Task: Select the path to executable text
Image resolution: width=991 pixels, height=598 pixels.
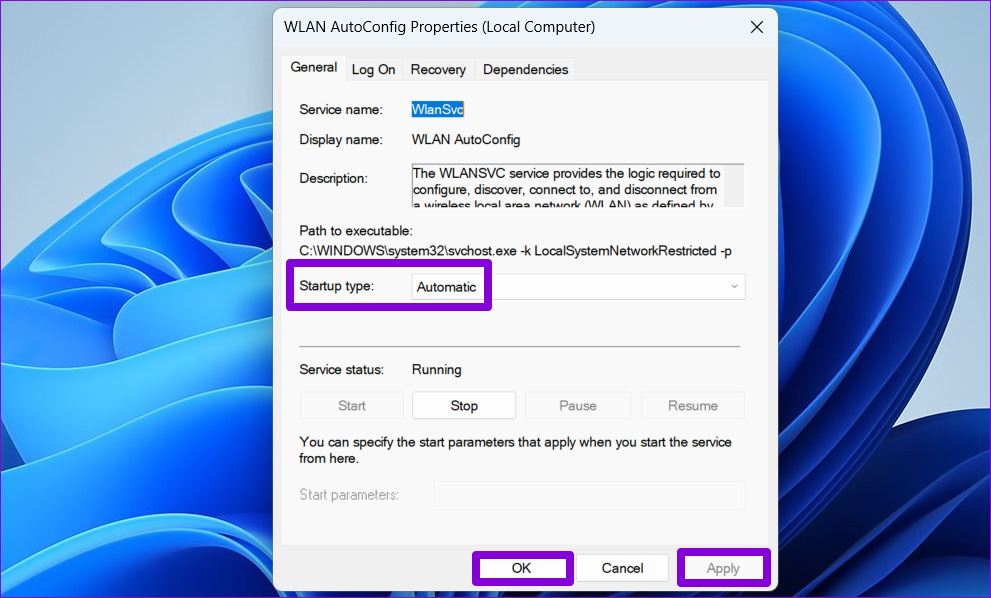Action: (515, 251)
